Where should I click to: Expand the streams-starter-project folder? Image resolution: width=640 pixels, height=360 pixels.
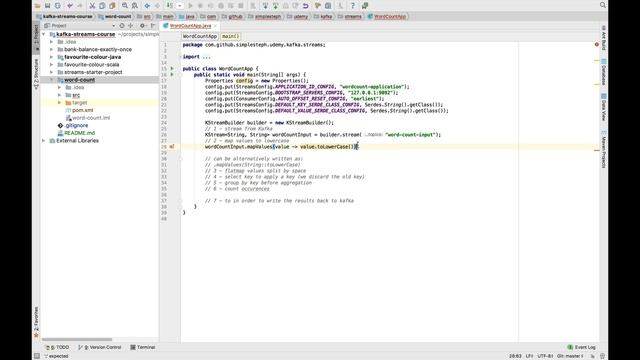51,72
